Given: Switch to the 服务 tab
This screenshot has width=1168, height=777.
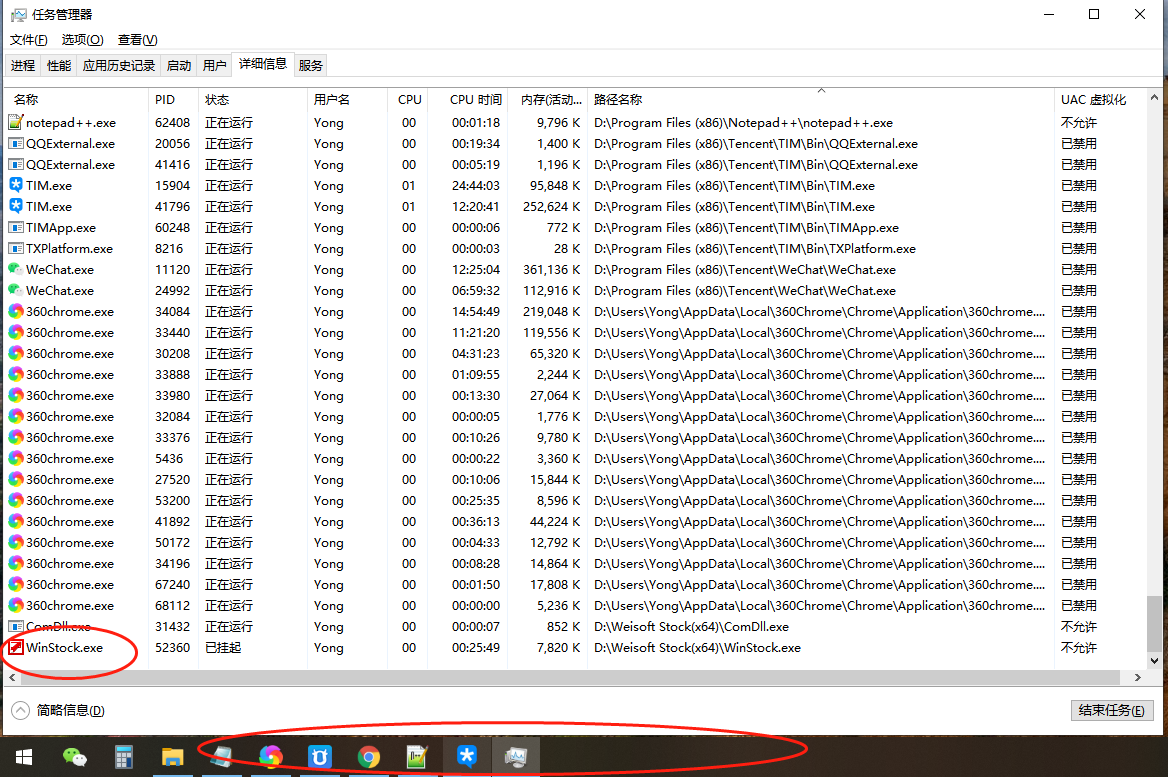Looking at the screenshot, I should click(x=311, y=66).
